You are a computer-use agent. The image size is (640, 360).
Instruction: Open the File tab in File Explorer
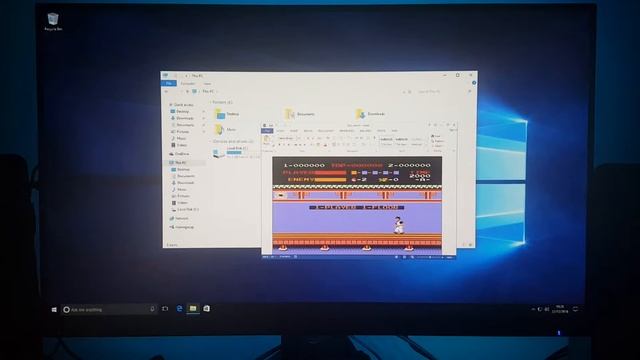[x=169, y=83]
